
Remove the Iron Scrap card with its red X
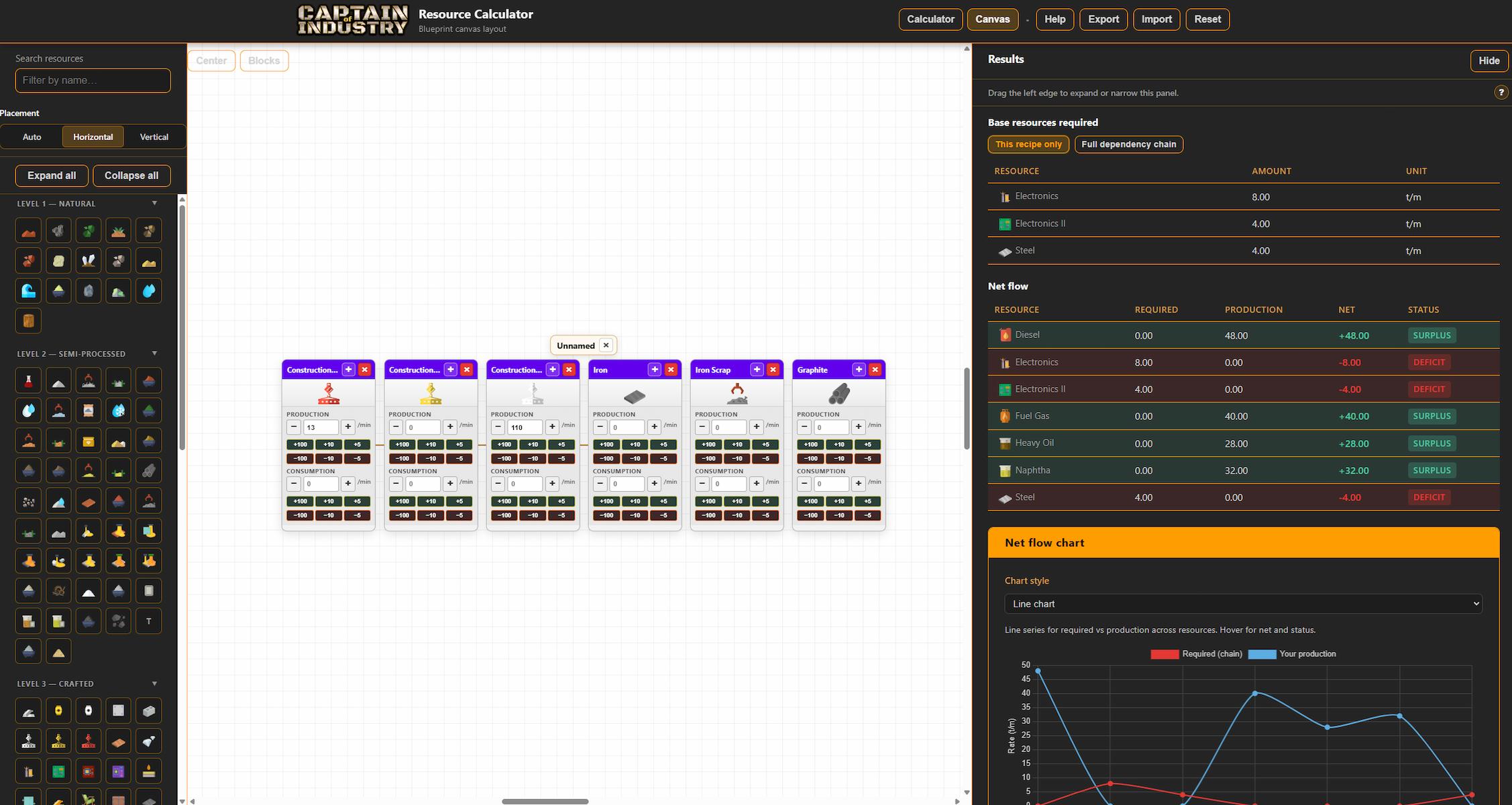[x=773, y=370]
